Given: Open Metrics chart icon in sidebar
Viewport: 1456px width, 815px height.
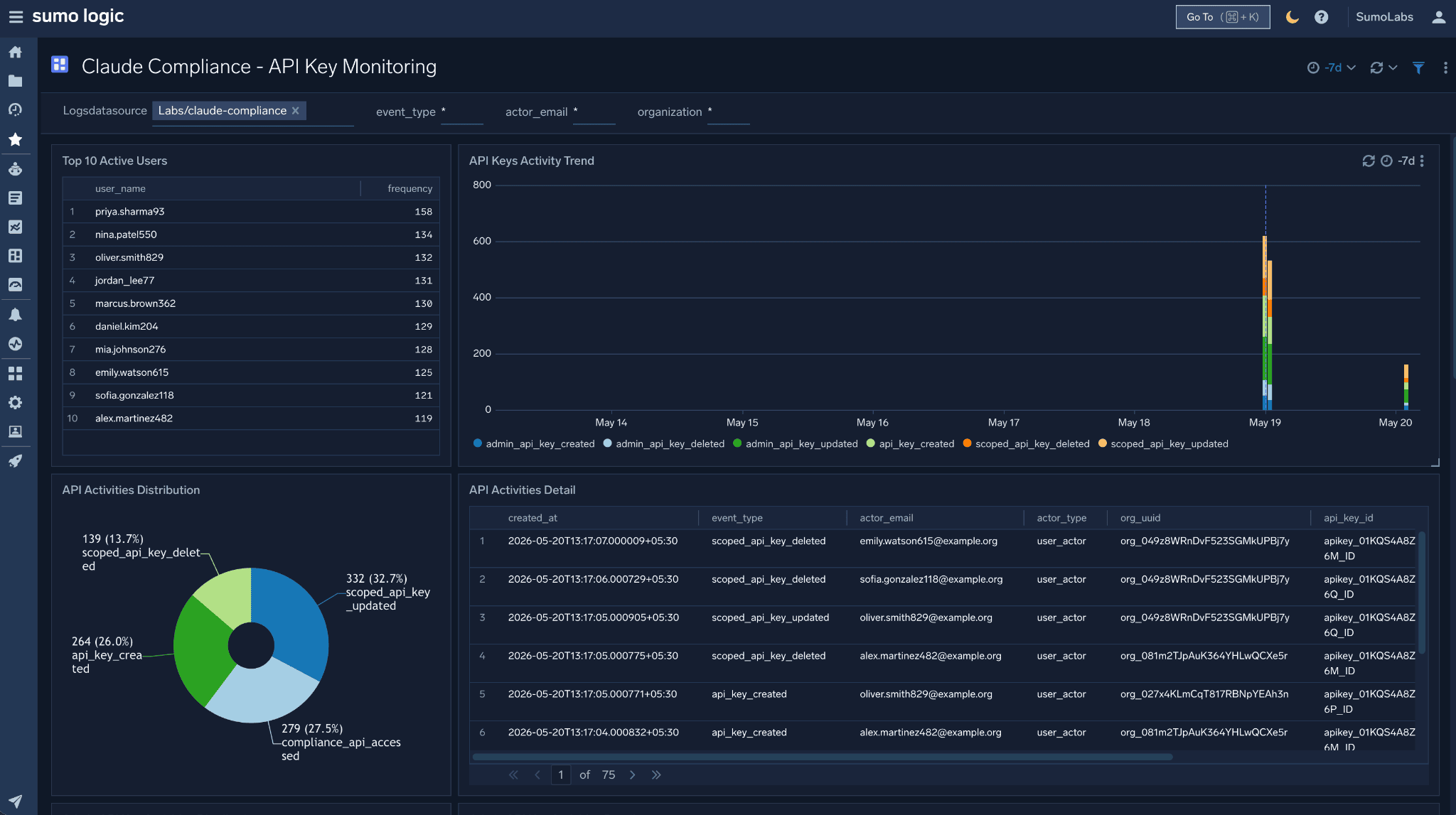Looking at the screenshot, I should [x=15, y=227].
